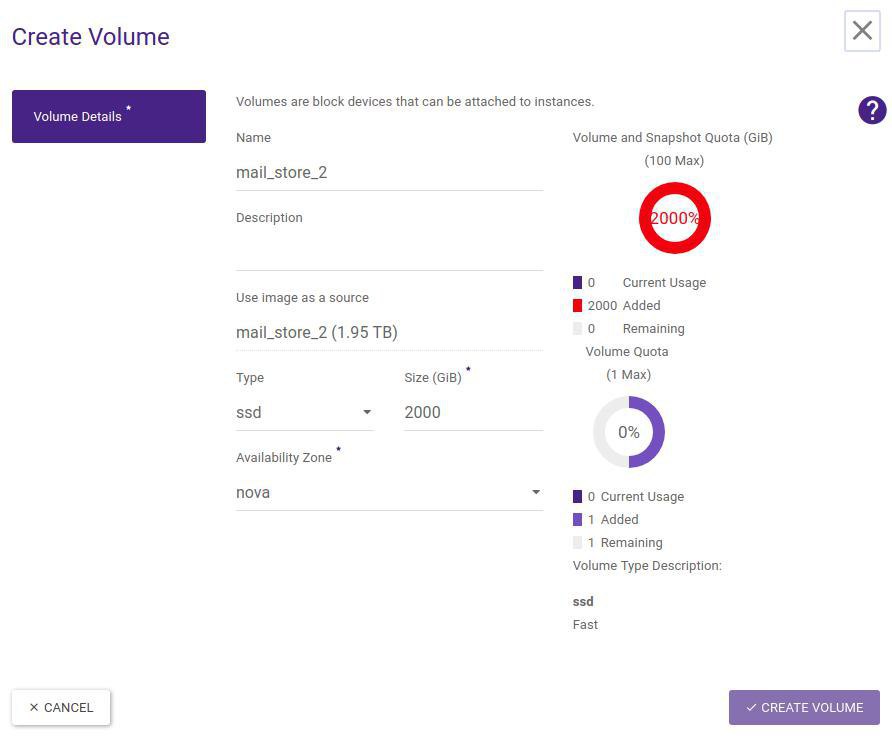Expand the Availability Zone dropdown arrow

[x=536, y=492]
